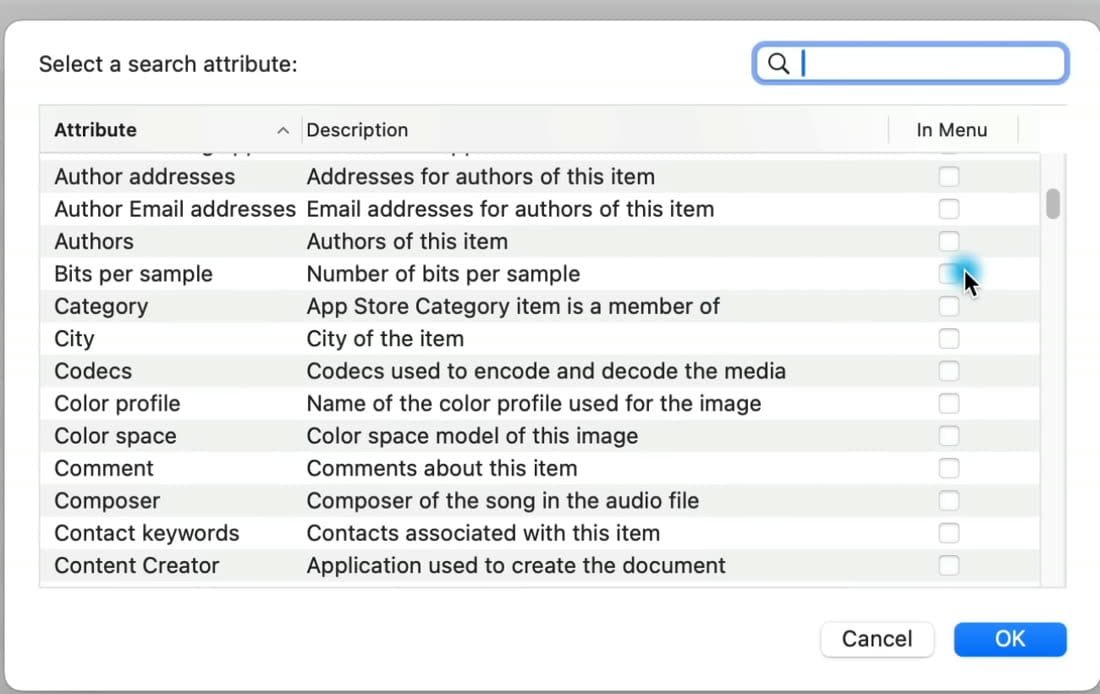Click description 'App Store Category item is a member of'

tap(513, 307)
